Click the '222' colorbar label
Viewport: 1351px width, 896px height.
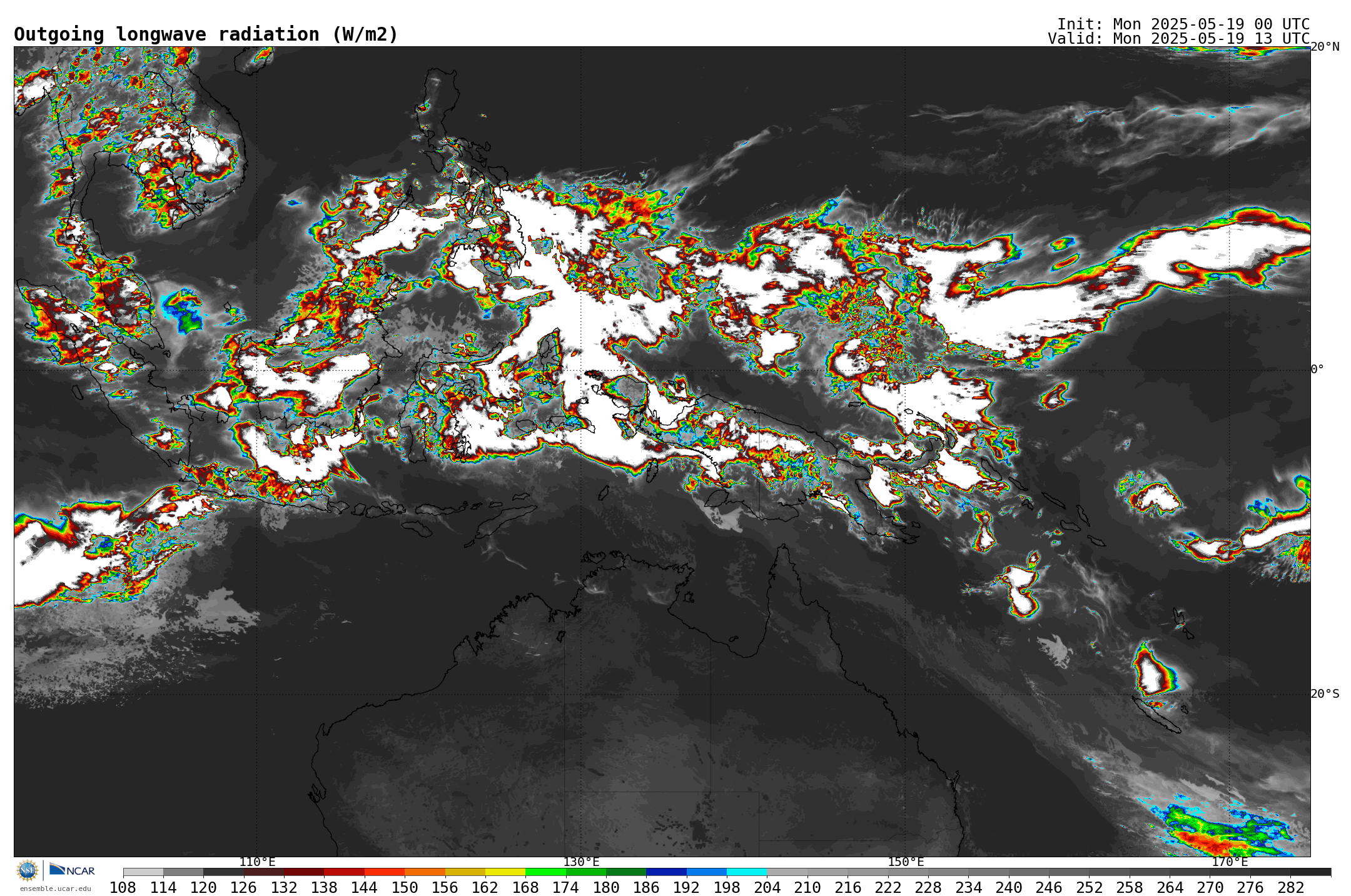click(x=888, y=887)
